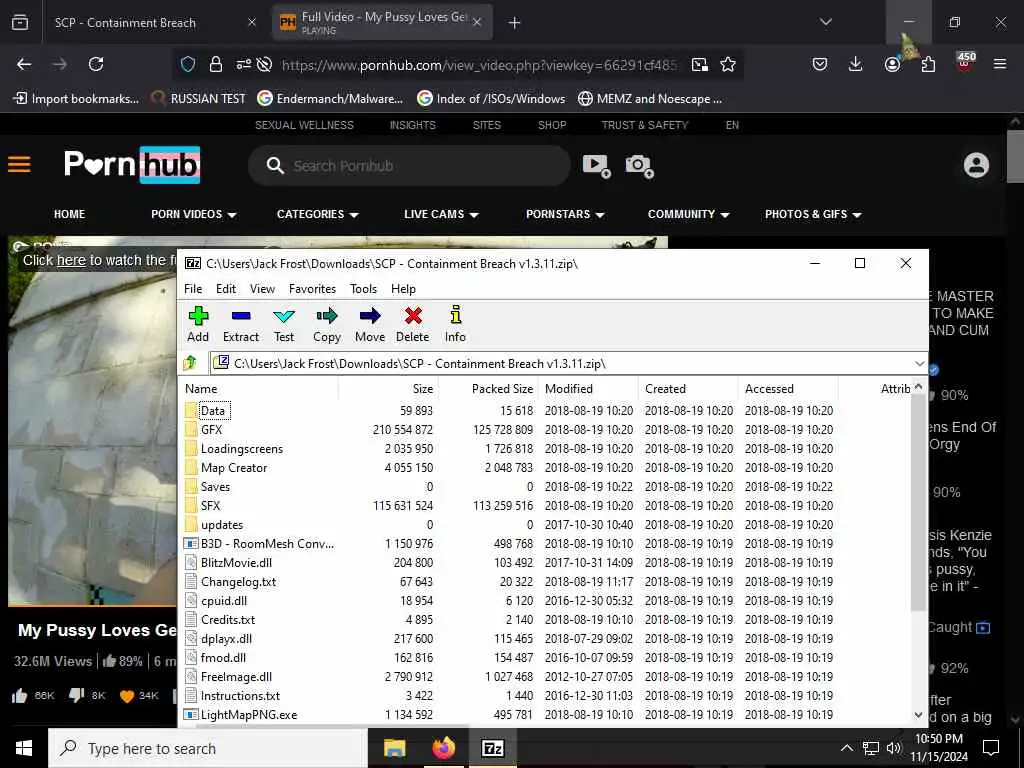Image resolution: width=1024 pixels, height=768 pixels.
Task: Click the autoplay blocked icon in address bar
Action: point(264,64)
